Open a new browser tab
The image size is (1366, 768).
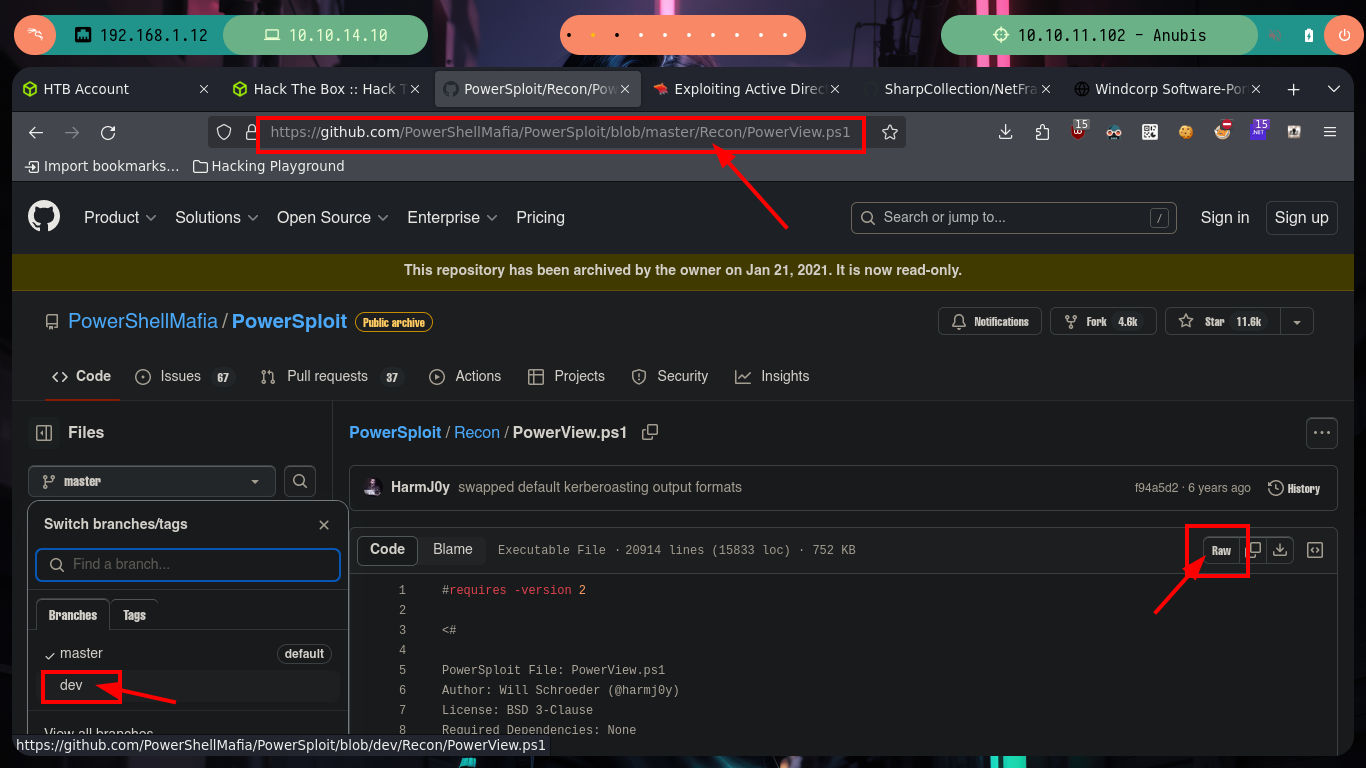(x=1294, y=89)
